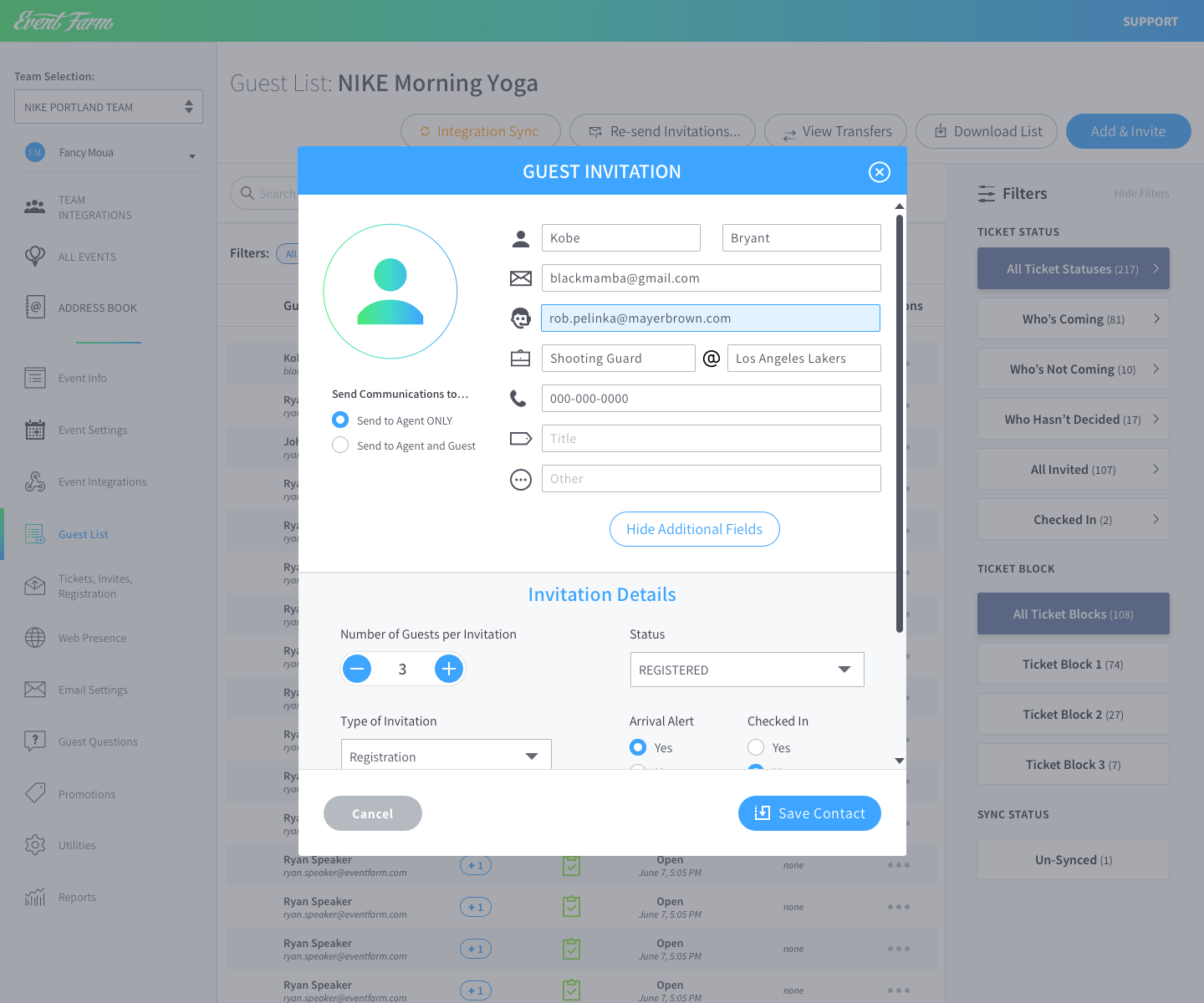Click the last name field containing Bryant
This screenshot has height=1003, width=1204.
pos(802,238)
